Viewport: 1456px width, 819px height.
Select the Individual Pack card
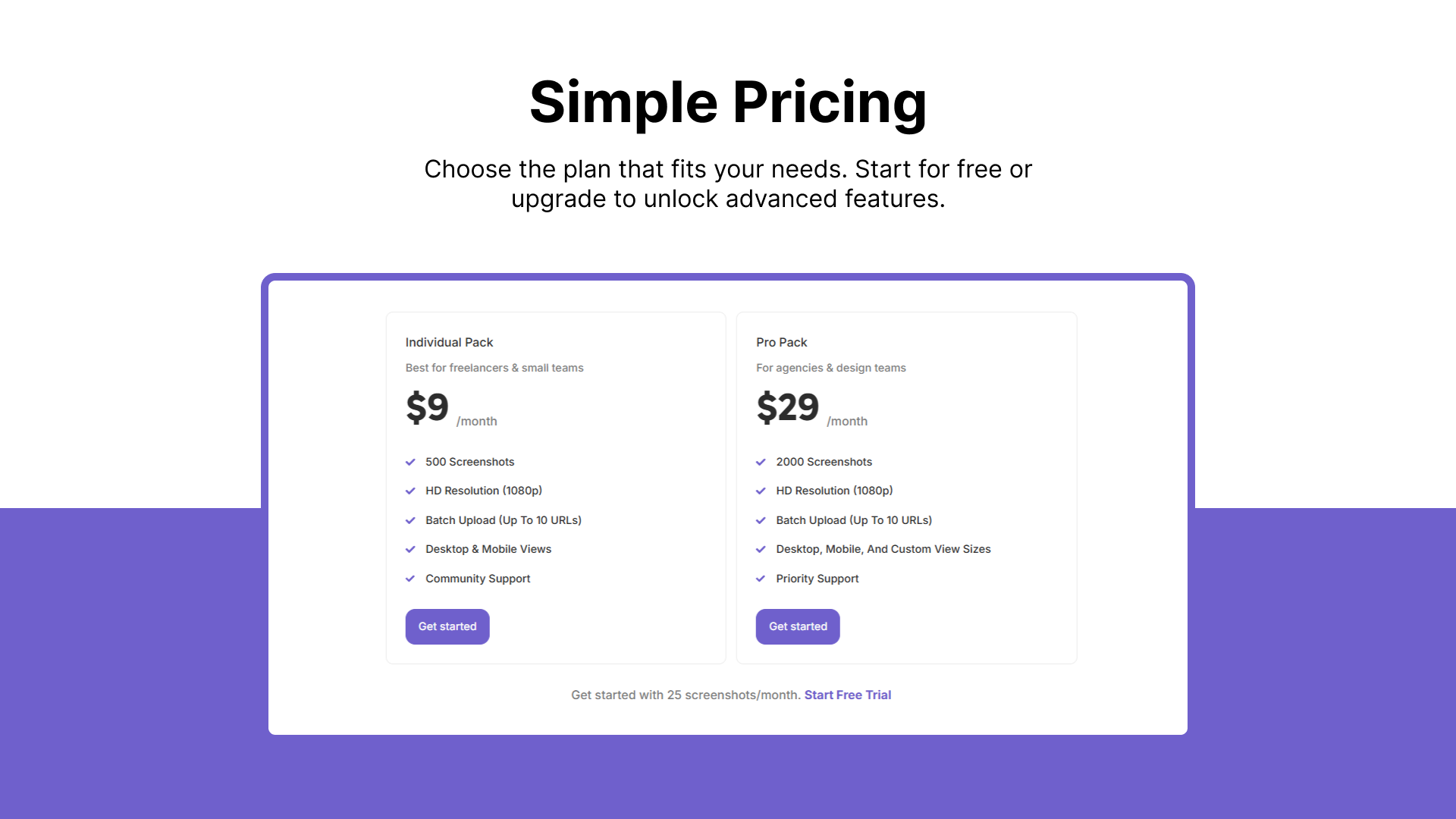[x=555, y=487]
